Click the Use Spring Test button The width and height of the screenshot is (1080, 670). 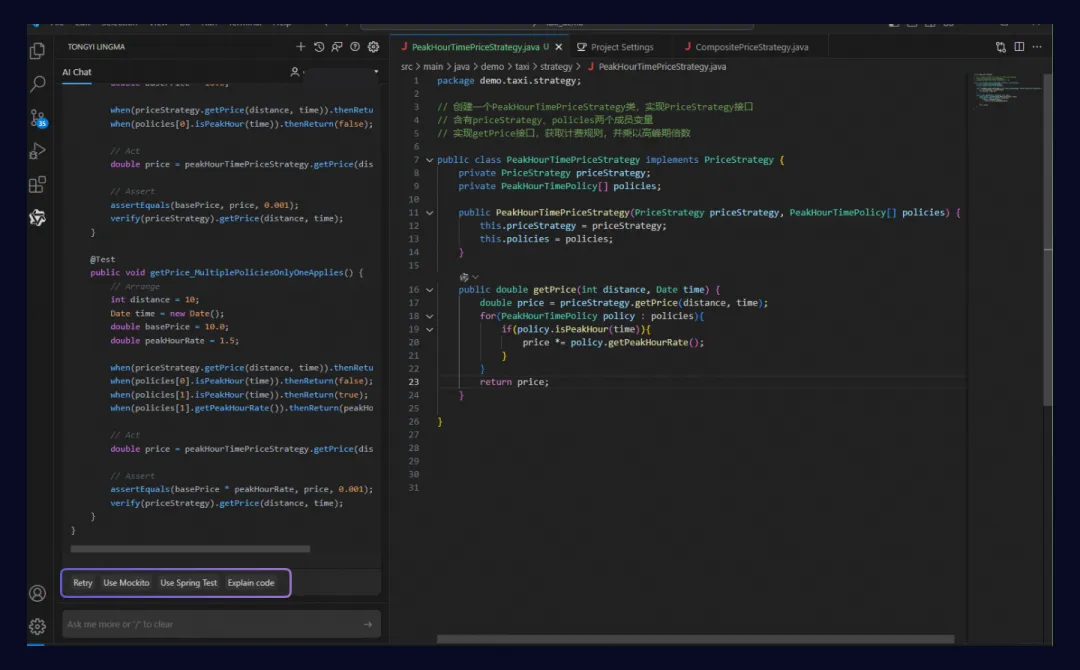188,583
